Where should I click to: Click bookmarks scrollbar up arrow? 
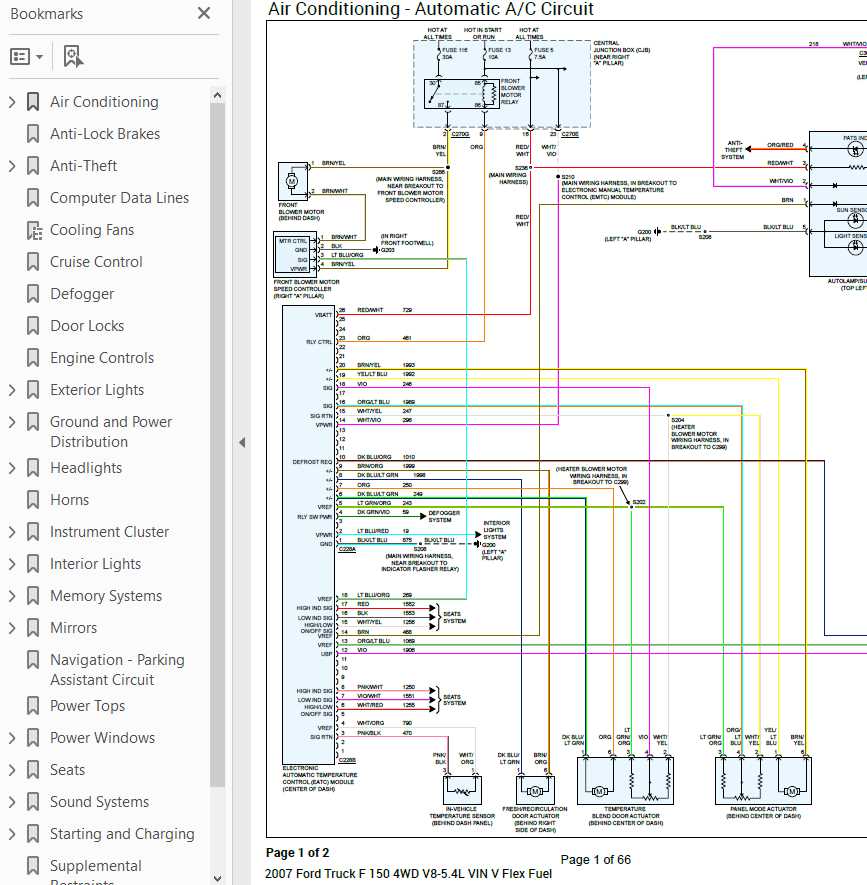click(x=217, y=95)
